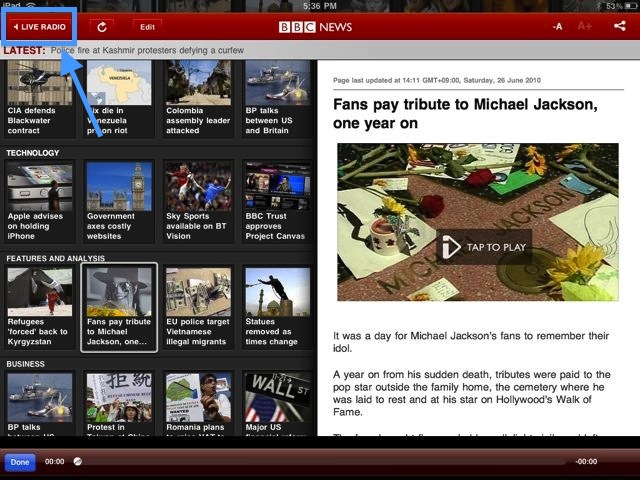Click the BUSINESS section heading
The height and width of the screenshot is (480, 640).
[25, 364]
